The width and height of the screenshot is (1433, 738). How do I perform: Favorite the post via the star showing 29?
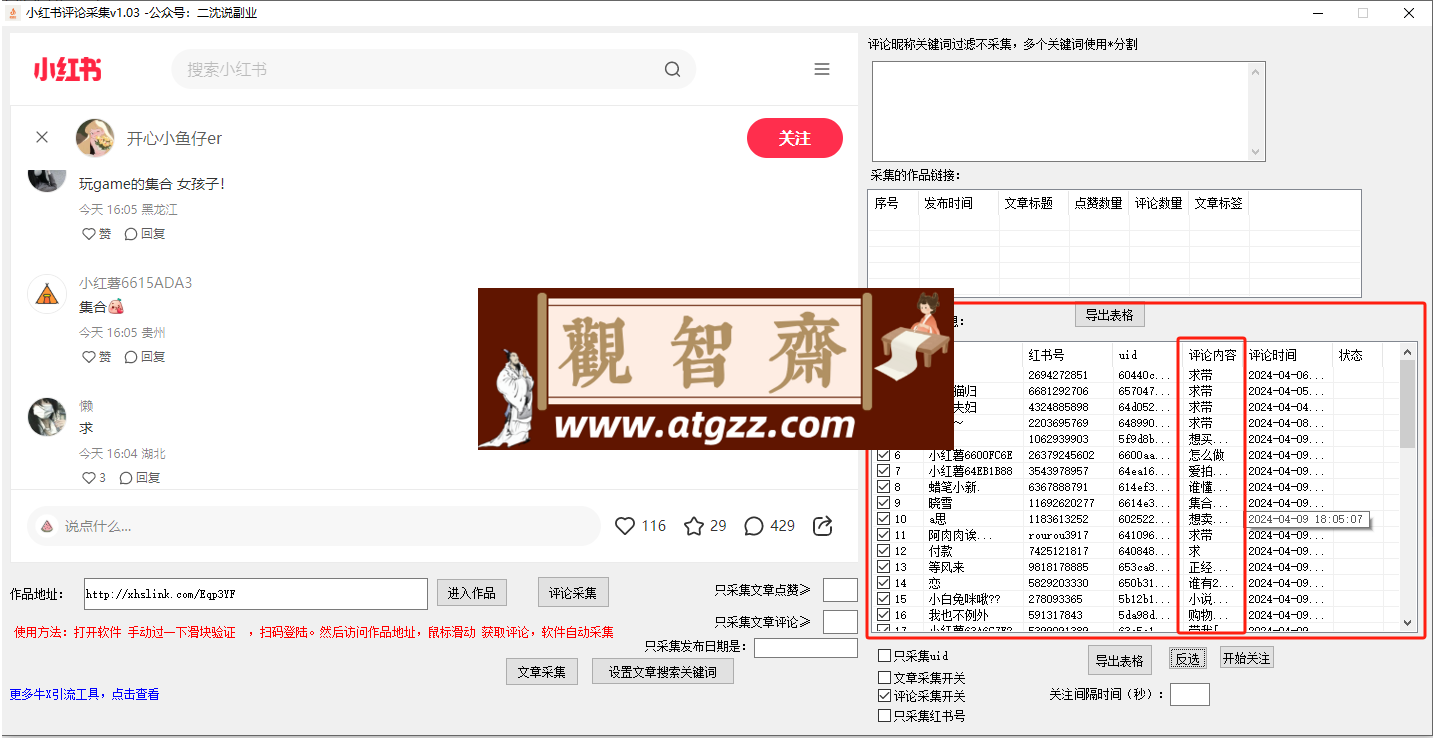click(694, 526)
